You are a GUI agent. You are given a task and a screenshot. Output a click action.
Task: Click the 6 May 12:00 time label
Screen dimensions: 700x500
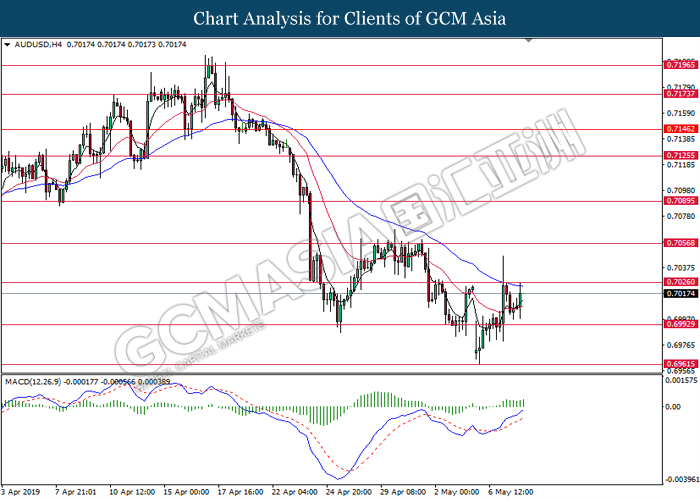(x=511, y=492)
